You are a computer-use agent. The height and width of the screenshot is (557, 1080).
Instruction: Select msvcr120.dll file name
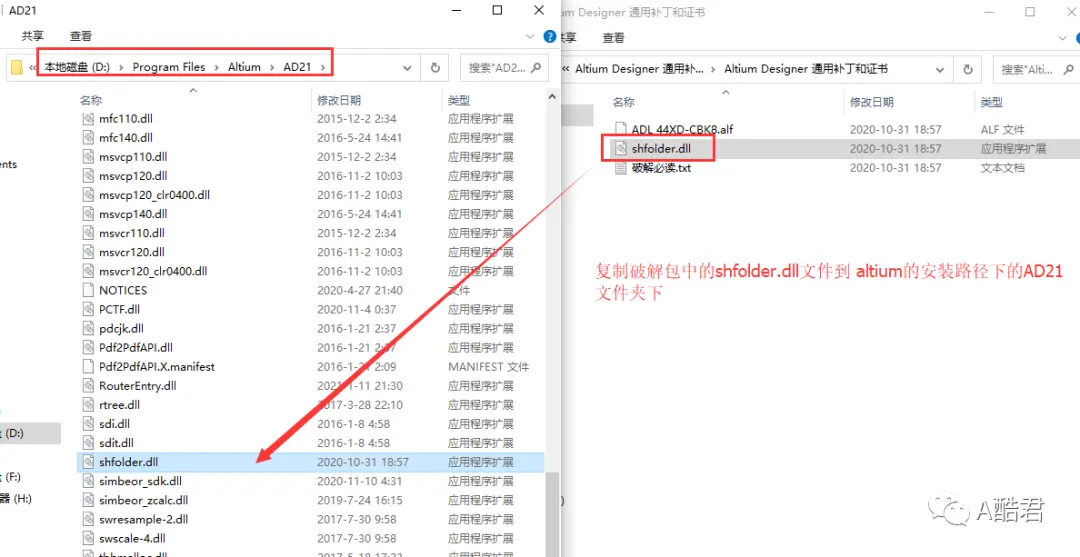coord(132,252)
